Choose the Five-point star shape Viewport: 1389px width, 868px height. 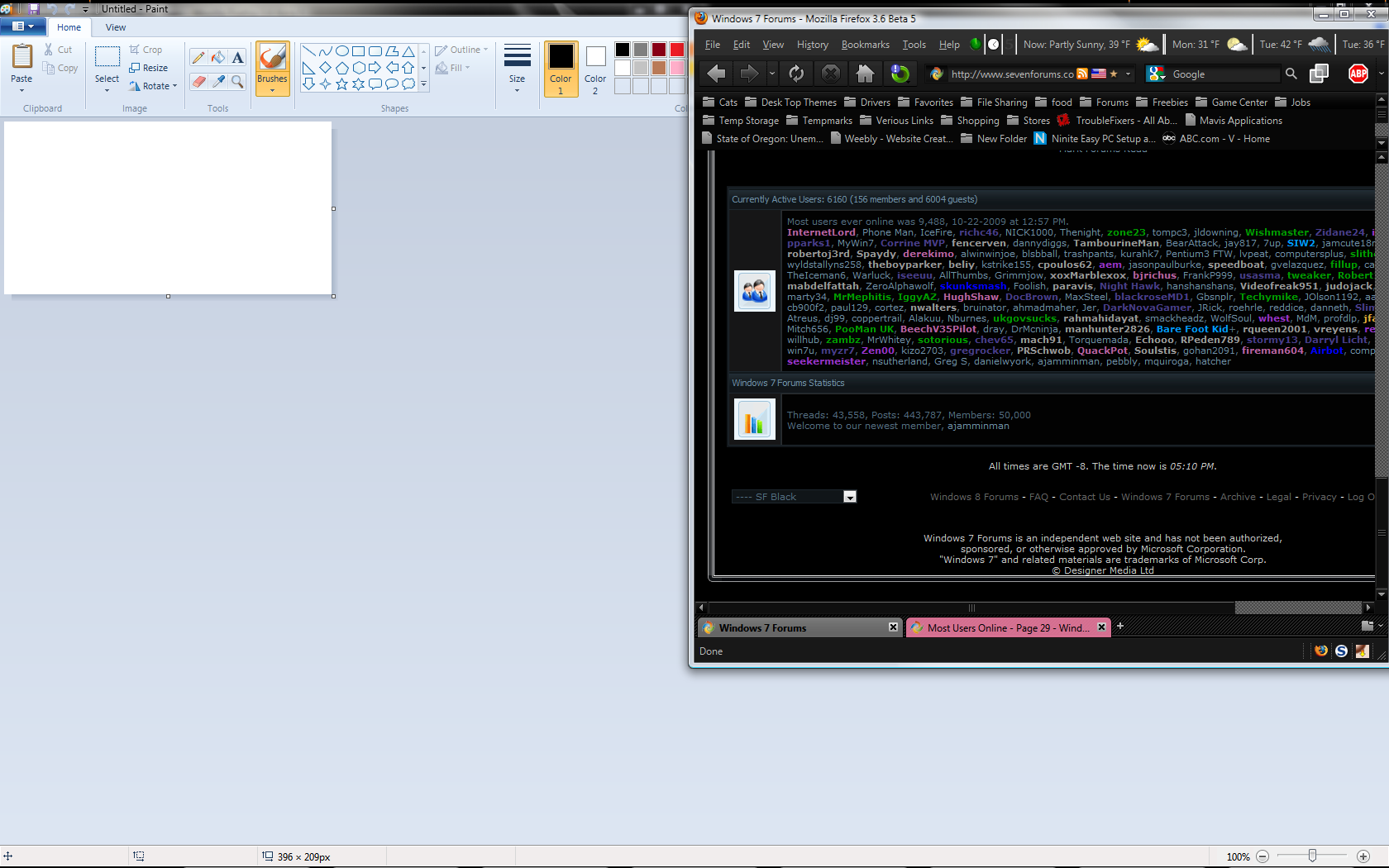[341, 83]
